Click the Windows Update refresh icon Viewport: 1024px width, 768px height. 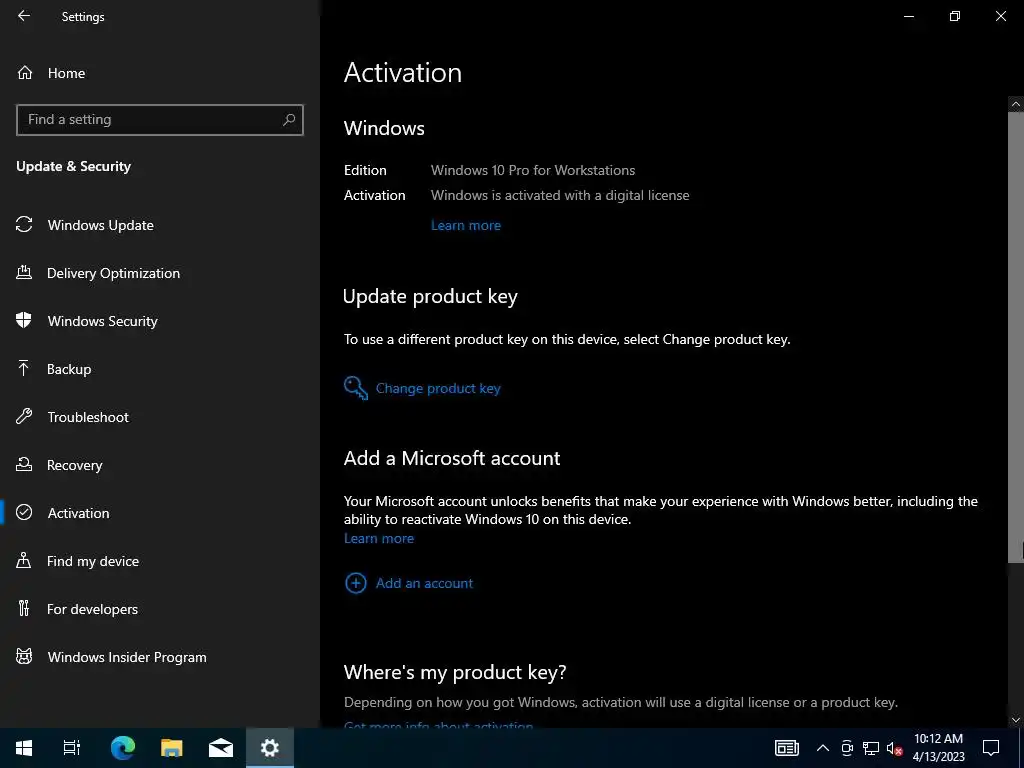(x=24, y=225)
